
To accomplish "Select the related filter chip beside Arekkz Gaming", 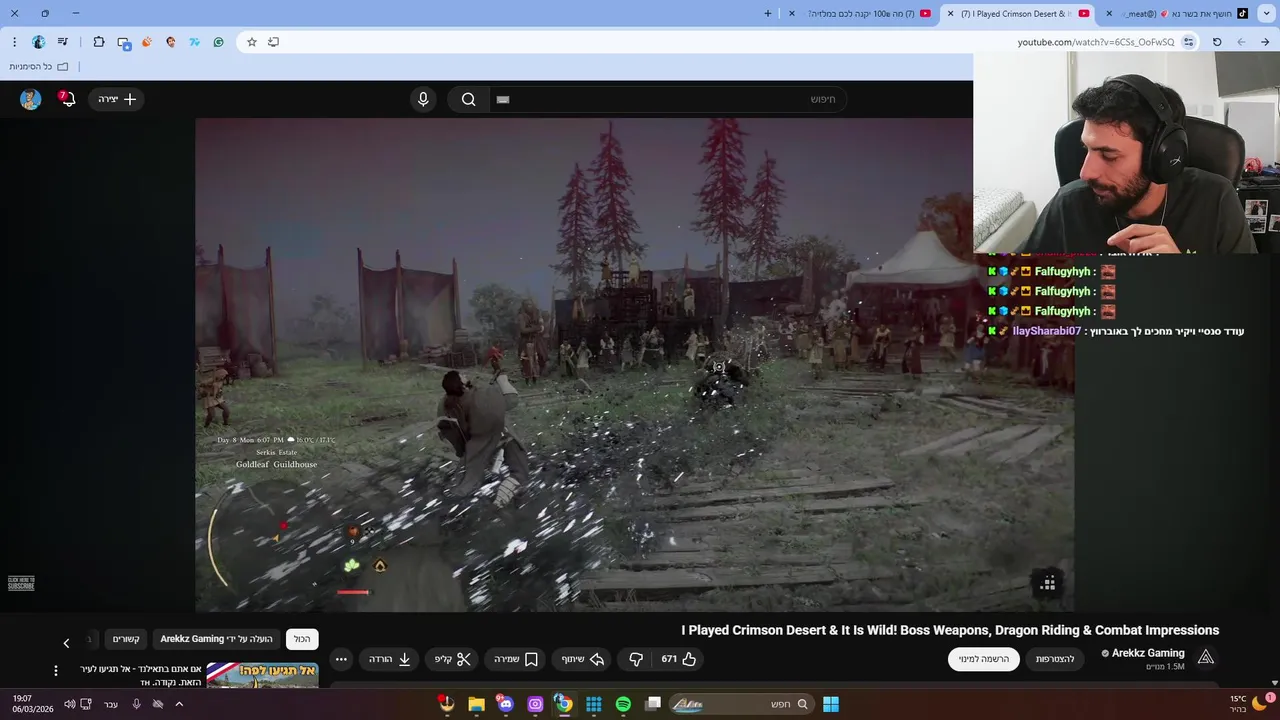I will [x=126, y=639].
